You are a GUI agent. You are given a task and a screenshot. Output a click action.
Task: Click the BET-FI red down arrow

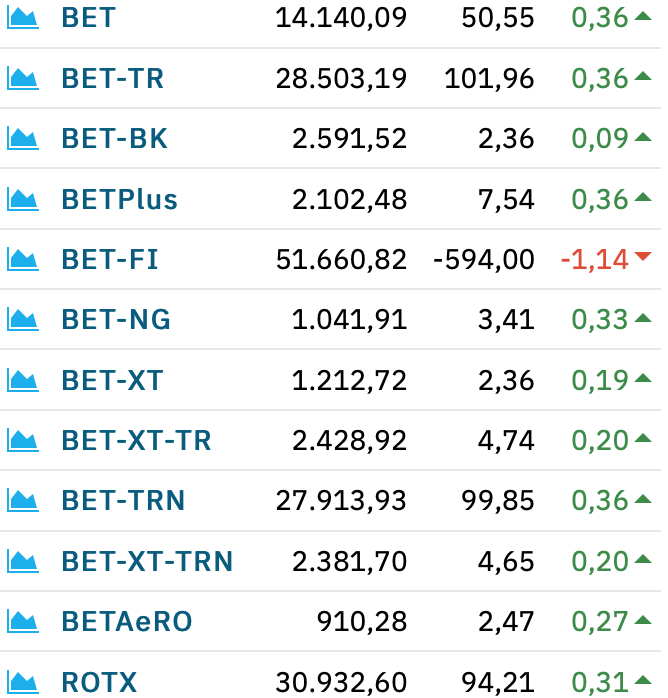pos(643,256)
